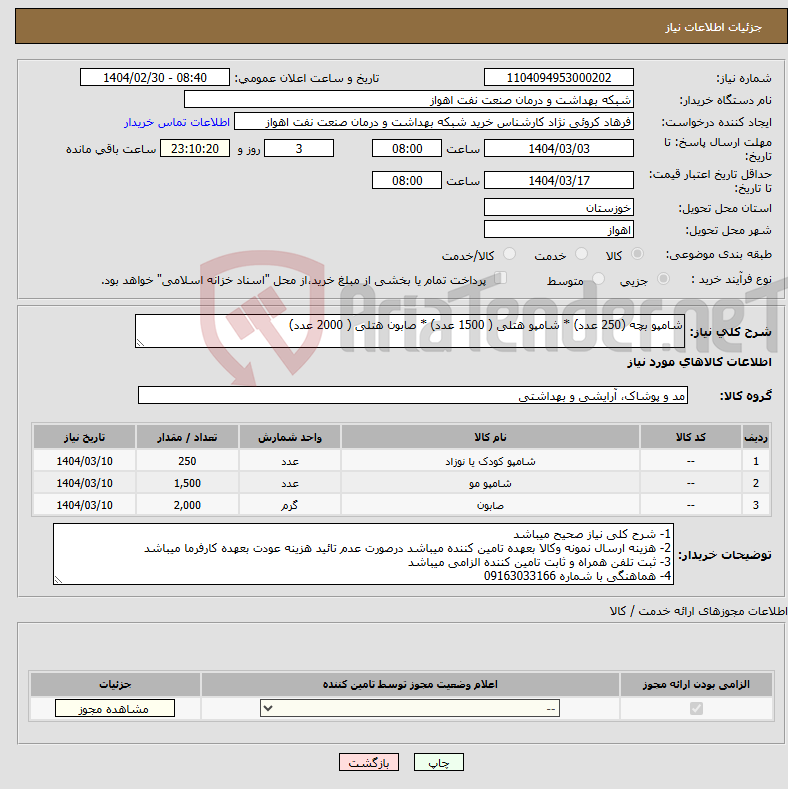This screenshot has width=788, height=789.
Task: Click the province field خوزستان
Action: [x=559, y=207]
